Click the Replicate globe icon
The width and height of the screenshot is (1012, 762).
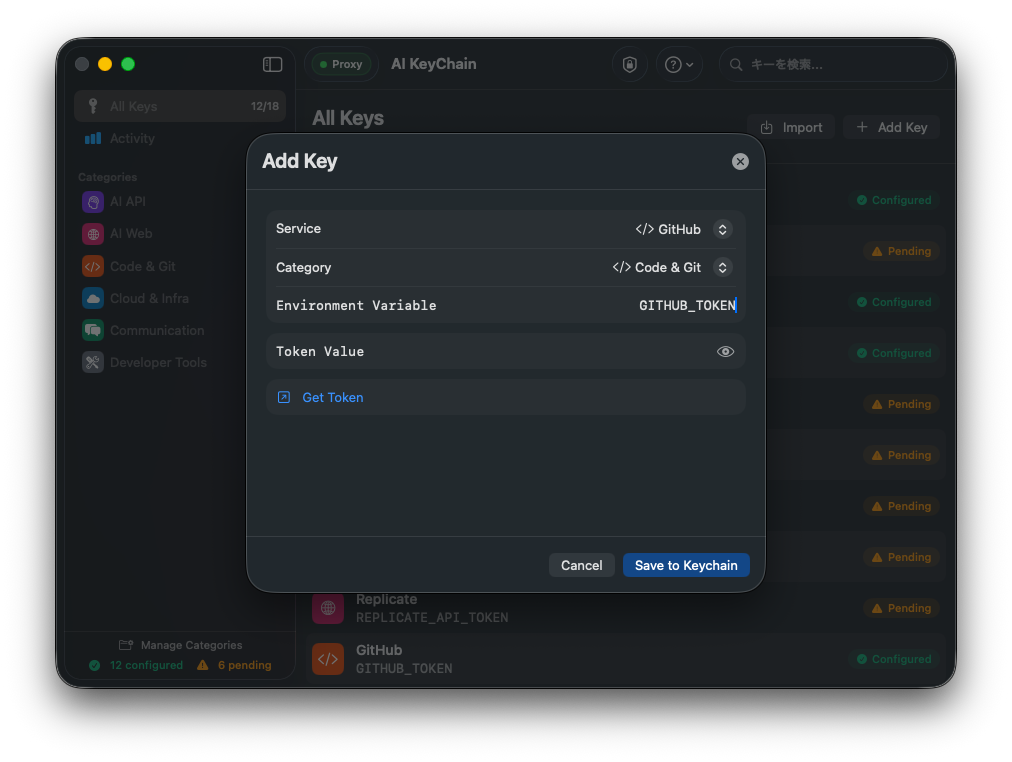pos(328,608)
